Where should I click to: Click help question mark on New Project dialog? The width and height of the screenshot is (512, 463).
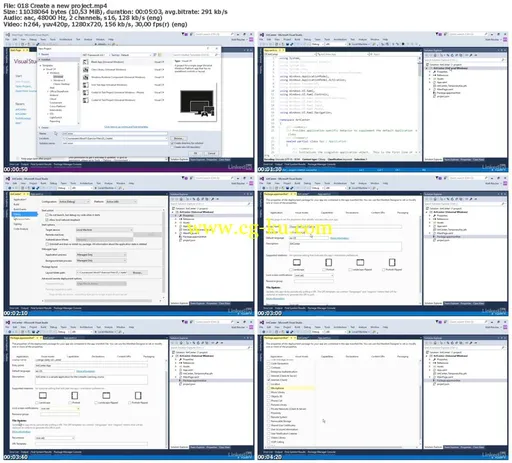click(208, 49)
